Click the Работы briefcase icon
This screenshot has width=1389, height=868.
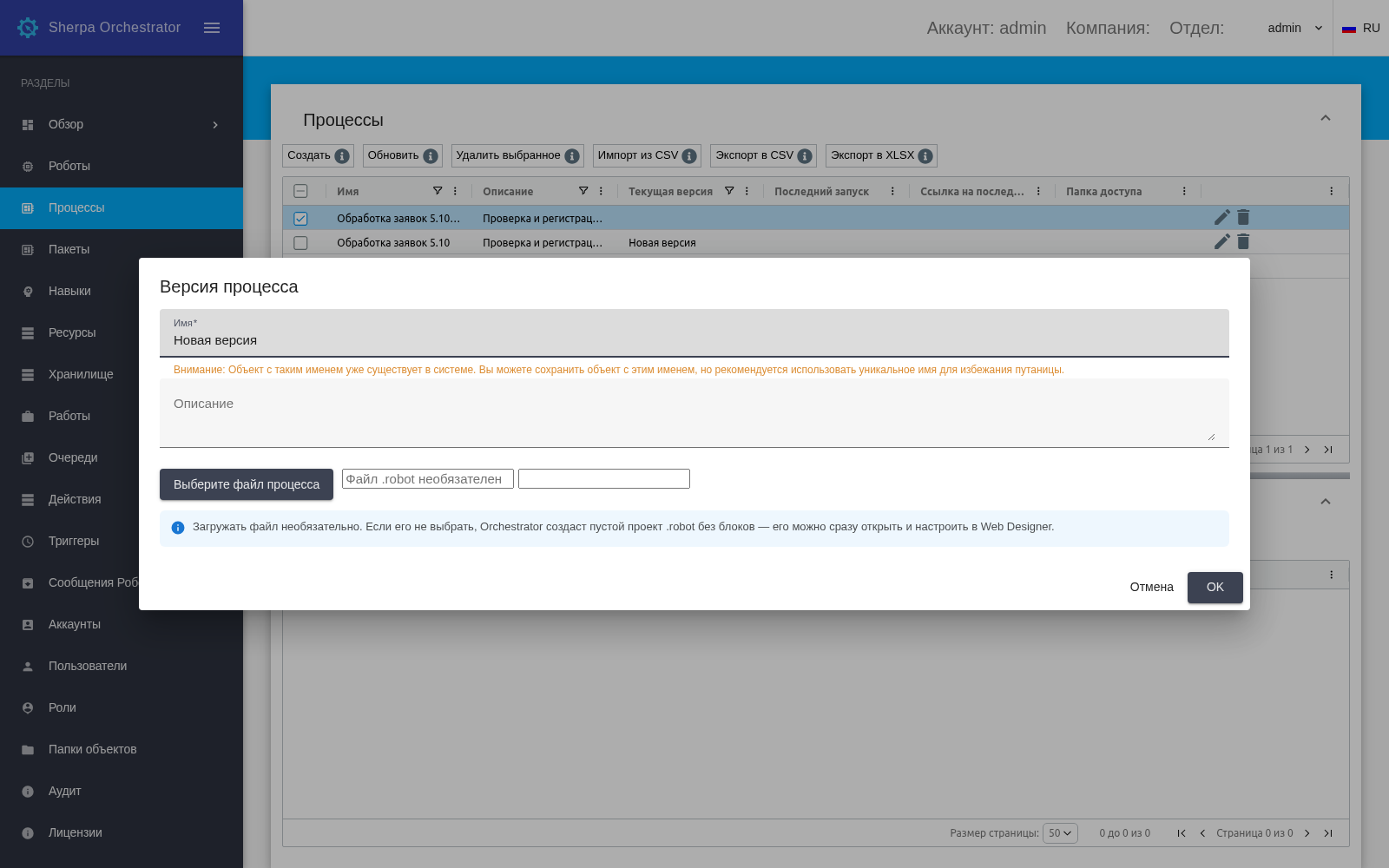tap(28, 417)
